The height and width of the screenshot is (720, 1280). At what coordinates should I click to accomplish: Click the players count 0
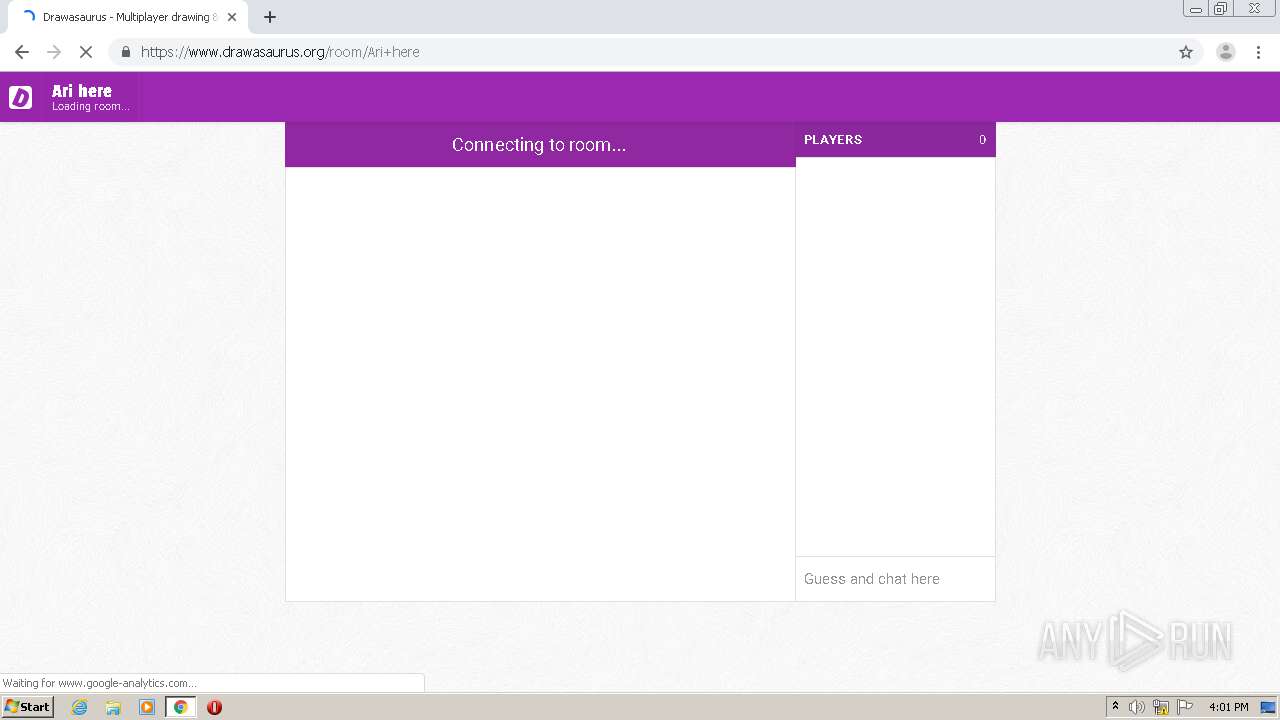click(982, 140)
